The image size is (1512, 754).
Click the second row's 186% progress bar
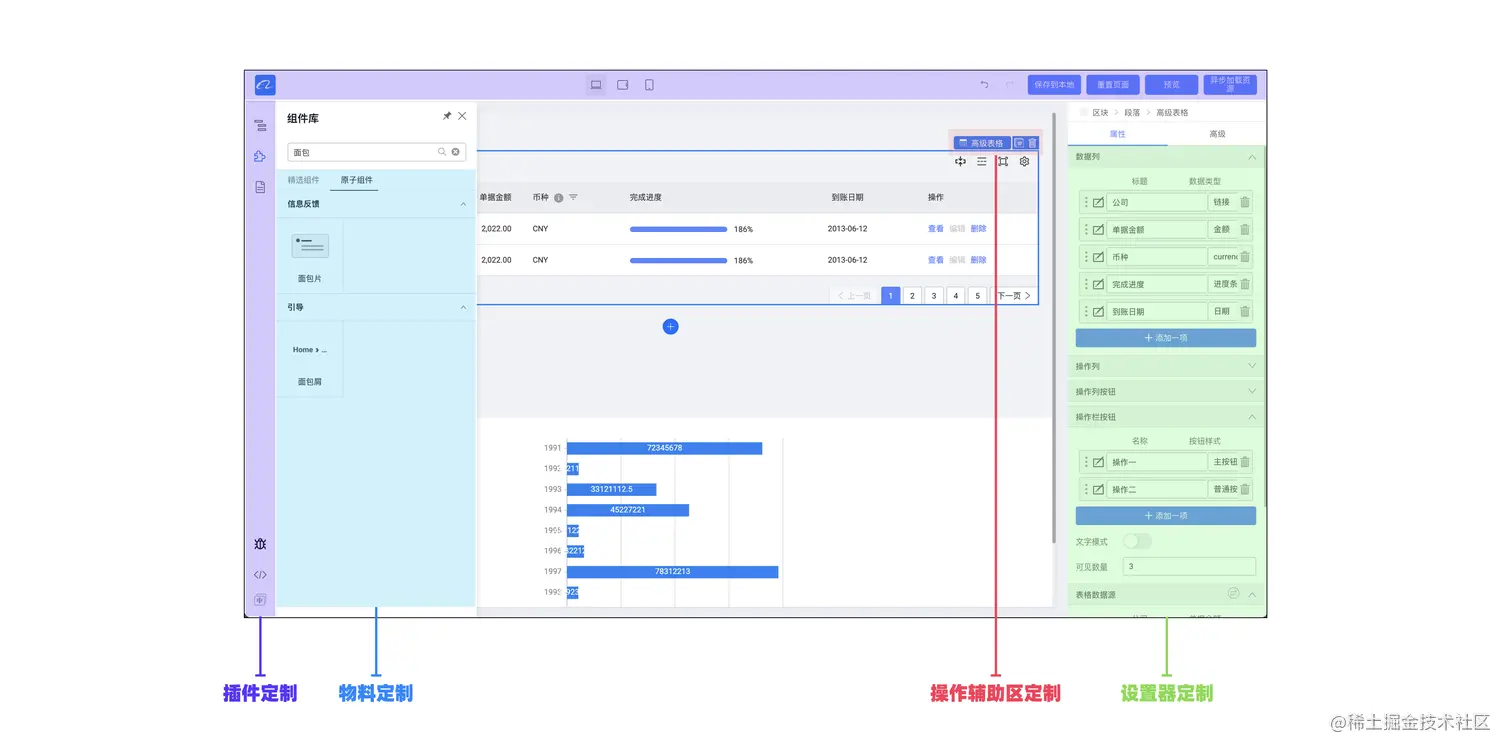point(678,260)
